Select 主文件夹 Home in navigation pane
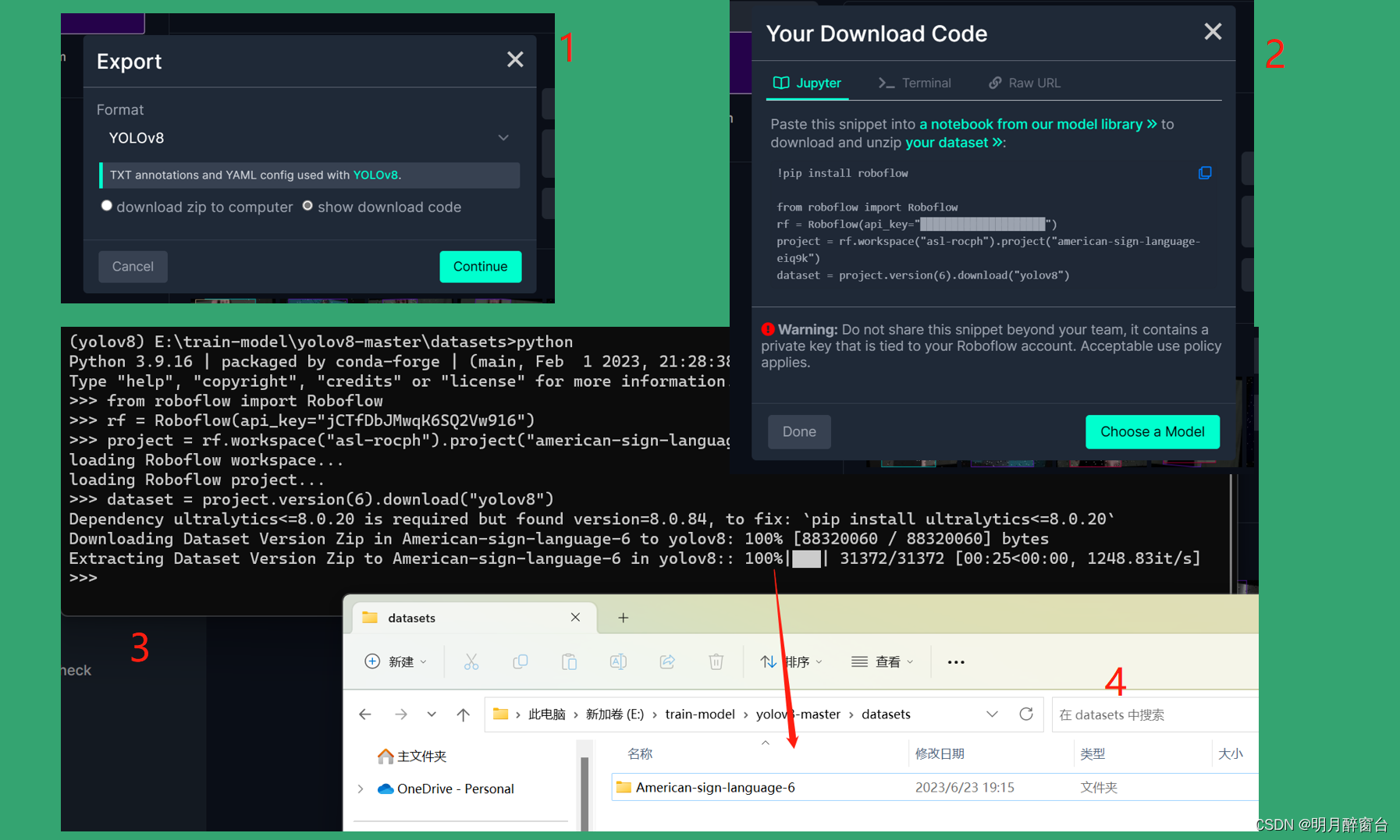 point(411,756)
